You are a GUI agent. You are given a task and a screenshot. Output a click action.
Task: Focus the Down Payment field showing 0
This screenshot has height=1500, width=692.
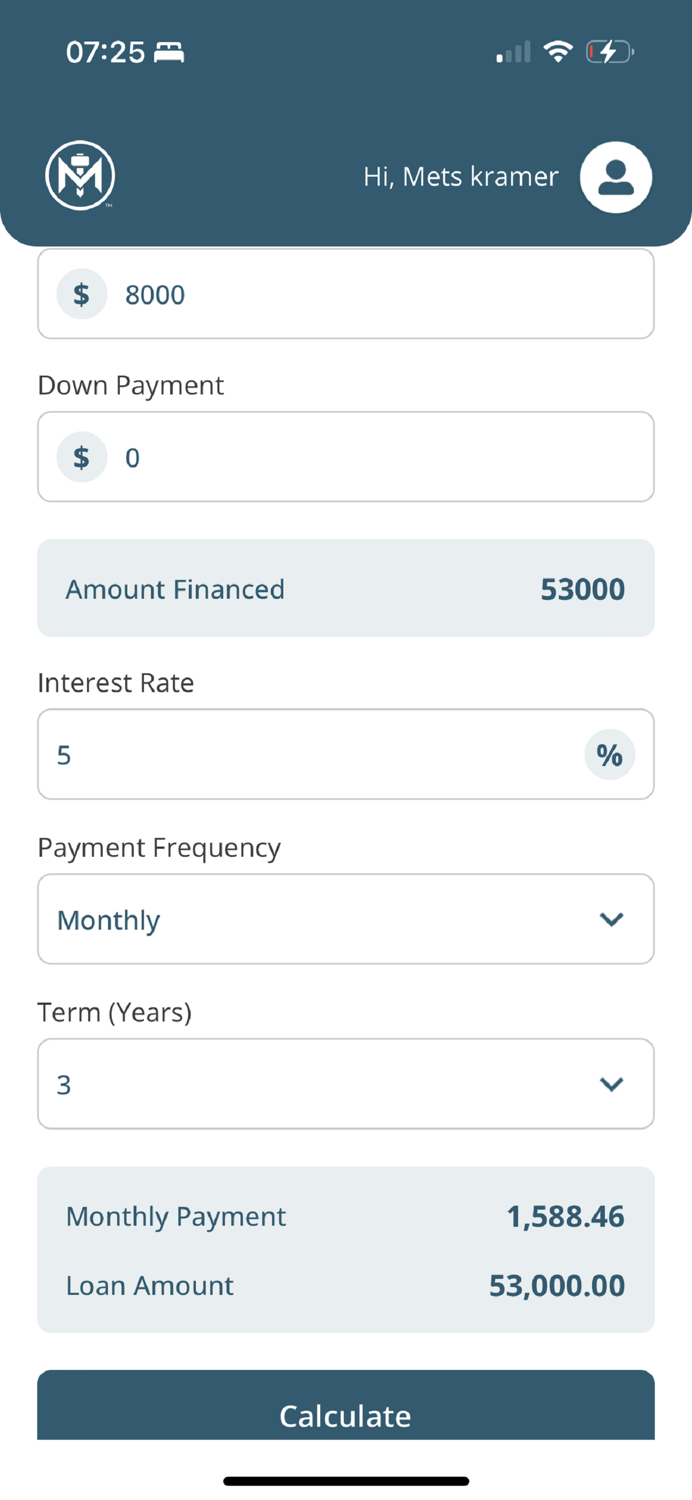click(x=346, y=457)
